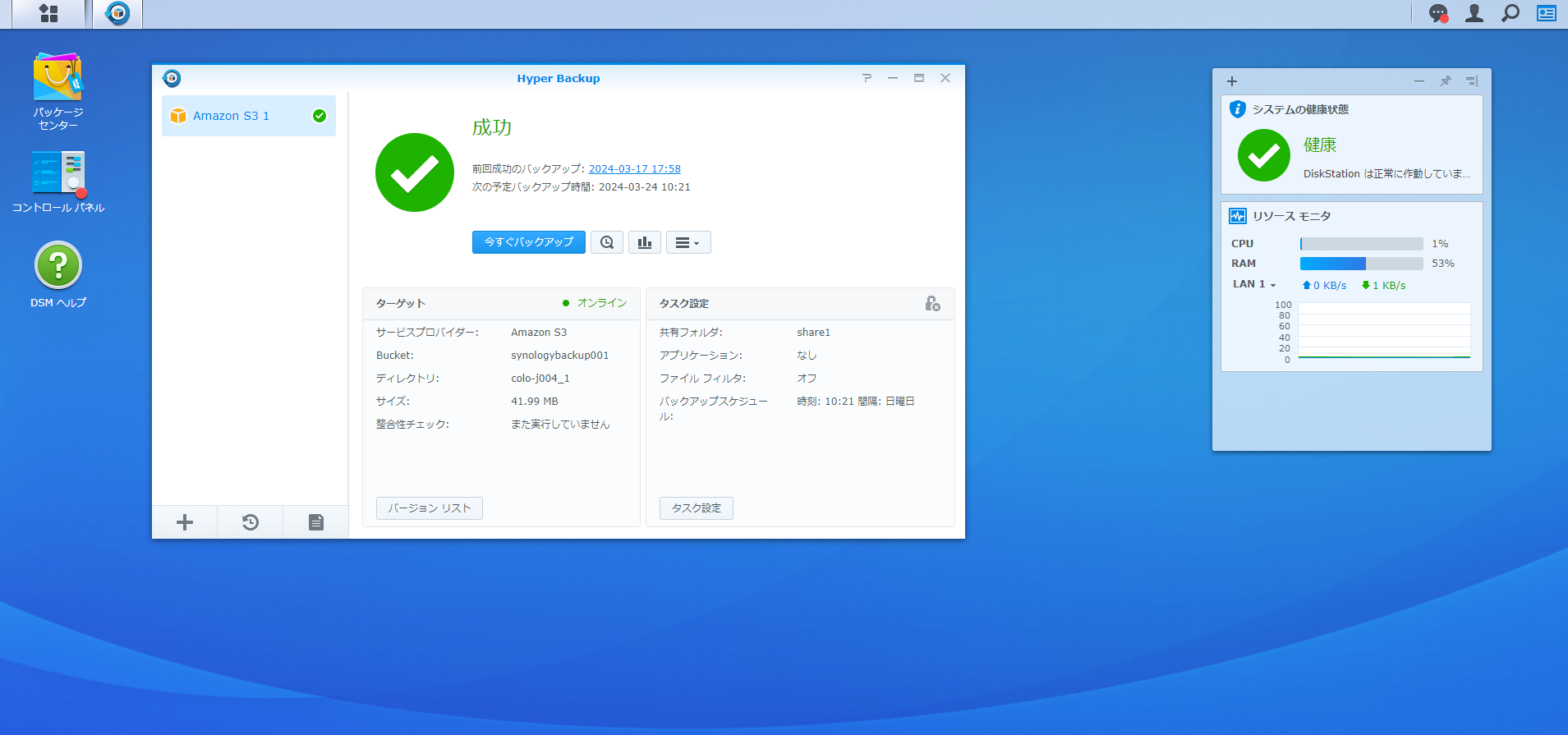Pin the widget panel
Viewport: 1568px width, 735px height.
[x=1446, y=81]
